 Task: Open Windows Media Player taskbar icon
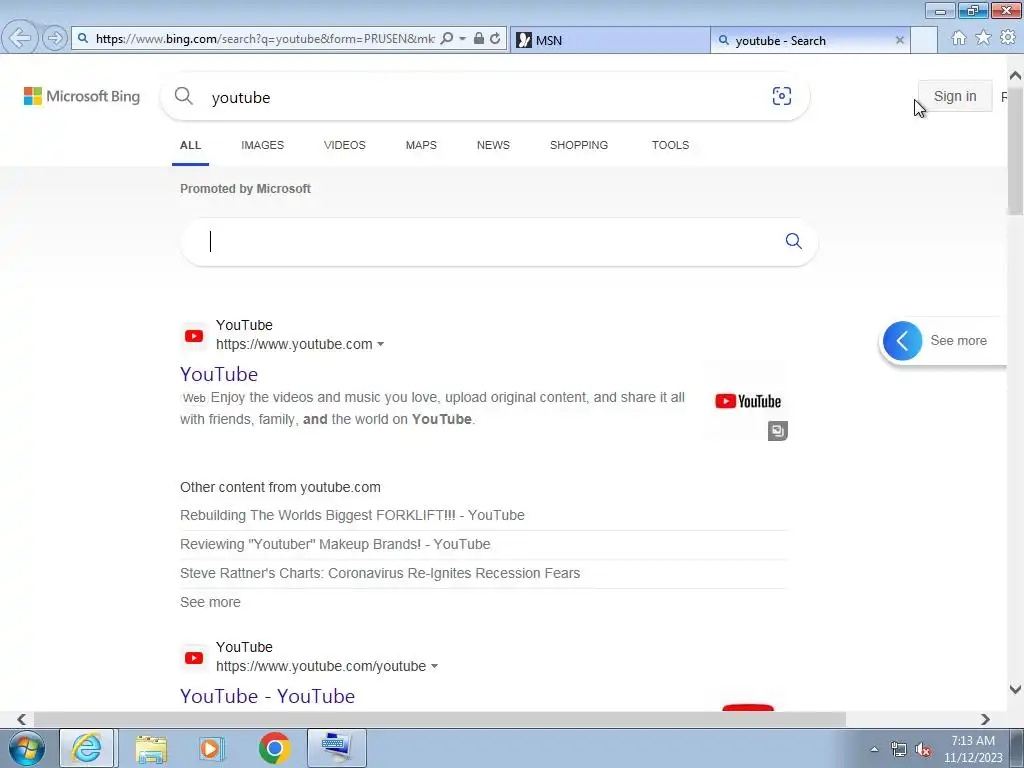click(211, 748)
